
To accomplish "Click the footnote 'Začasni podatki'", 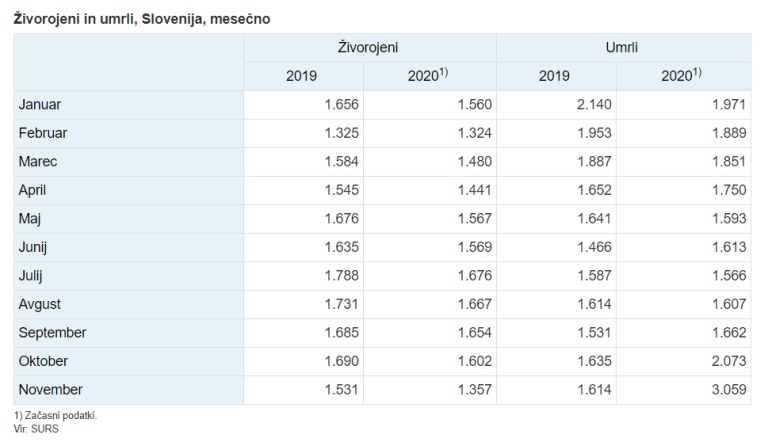I will point(59,415).
